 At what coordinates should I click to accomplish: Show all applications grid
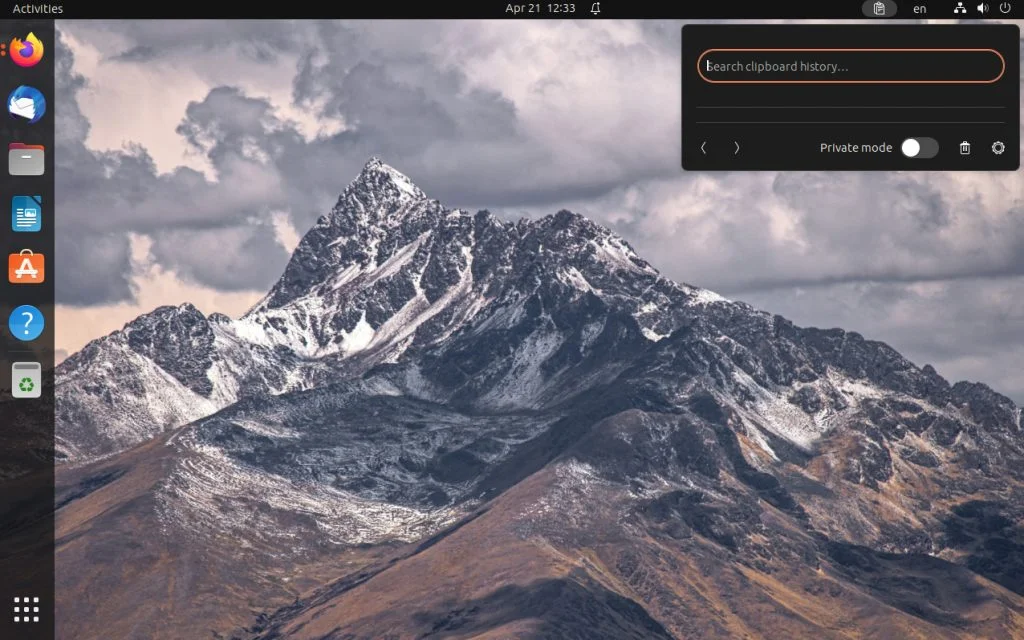tap(25, 609)
